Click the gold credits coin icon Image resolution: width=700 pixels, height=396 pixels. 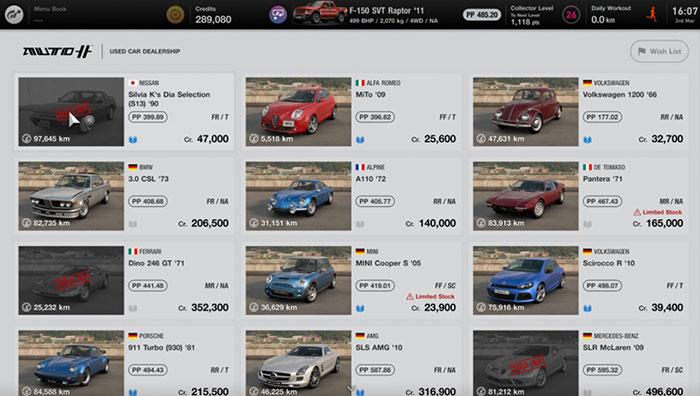pos(175,15)
